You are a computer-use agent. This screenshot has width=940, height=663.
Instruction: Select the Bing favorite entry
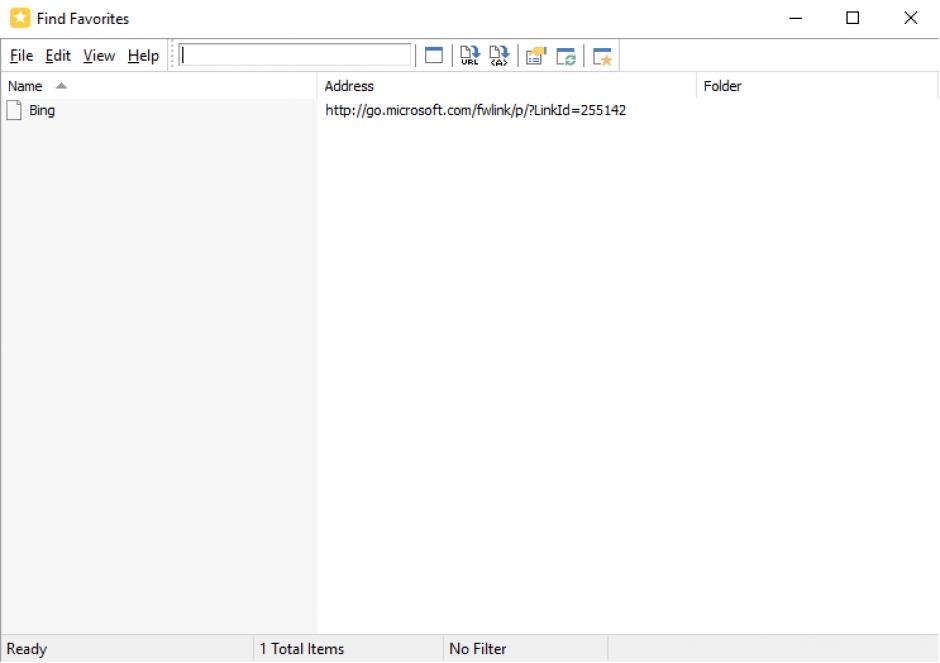pos(42,110)
